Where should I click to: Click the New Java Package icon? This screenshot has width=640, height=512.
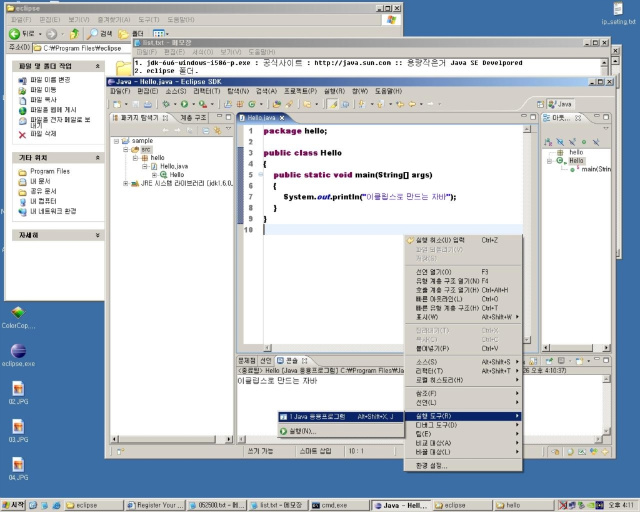coord(240,105)
